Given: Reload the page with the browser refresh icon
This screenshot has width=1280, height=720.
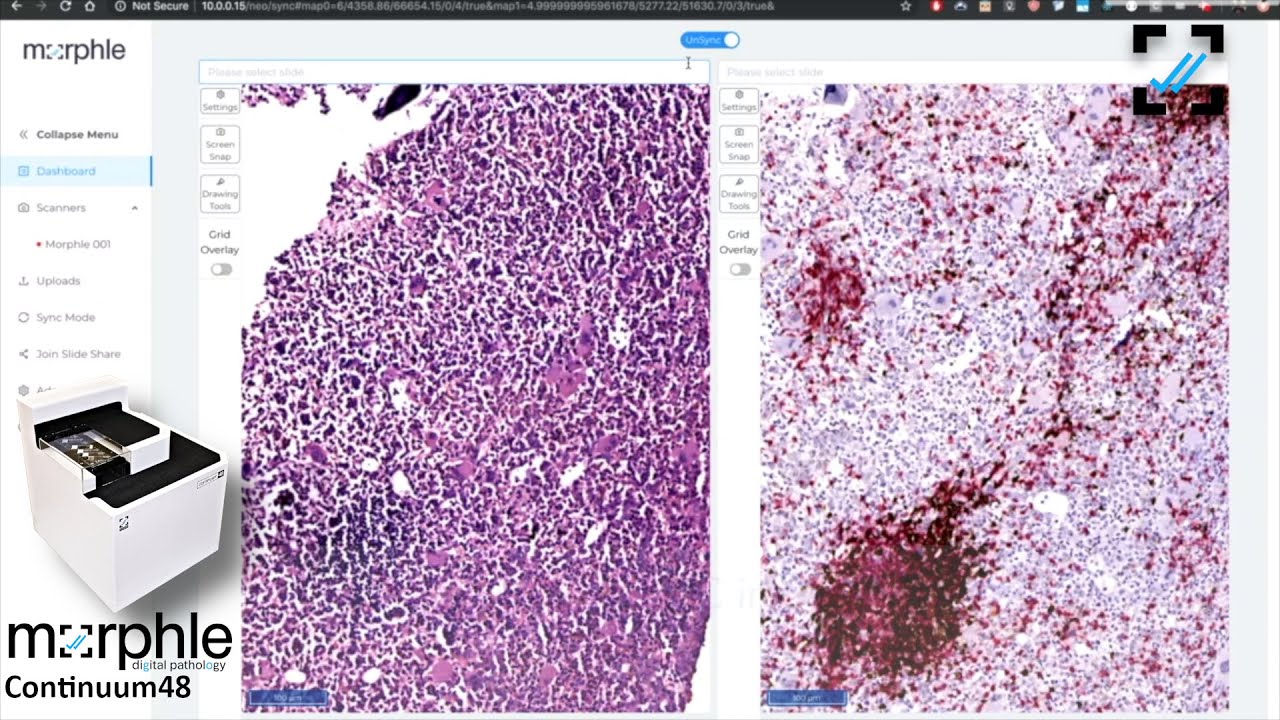Looking at the screenshot, I should click(x=65, y=6).
